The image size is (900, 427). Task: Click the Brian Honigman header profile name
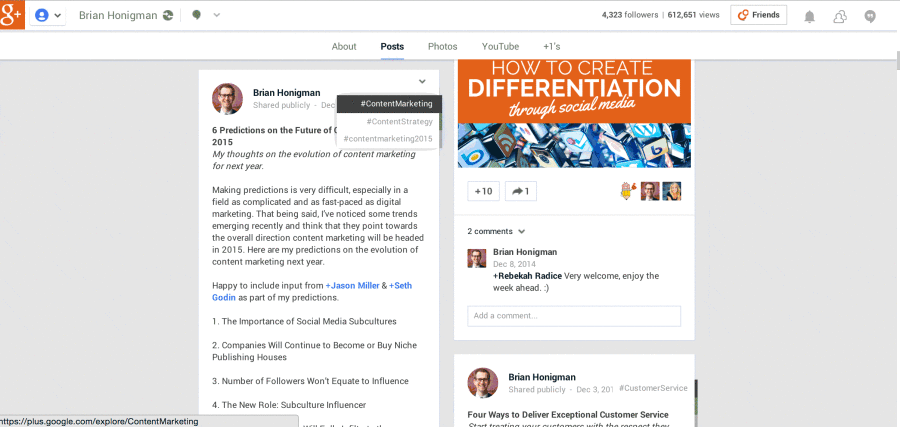click(118, 15)
